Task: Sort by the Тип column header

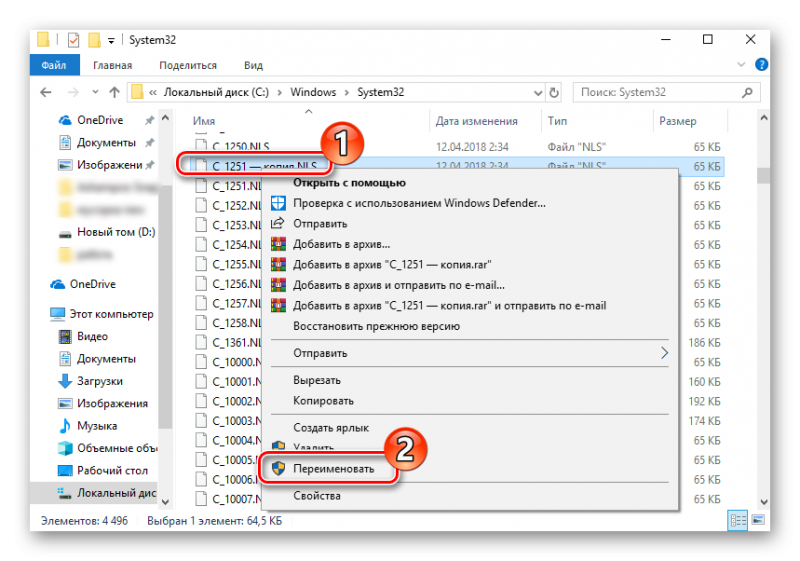Action: (557, 121)
